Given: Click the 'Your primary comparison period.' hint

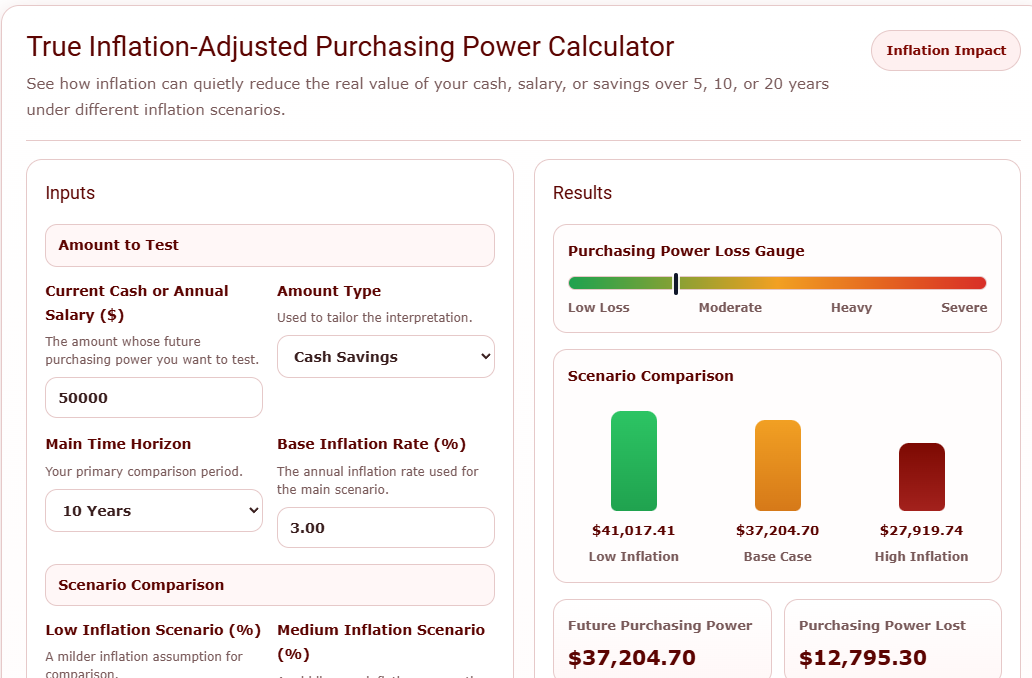Looking at the screenshot, I should (144, 471).
